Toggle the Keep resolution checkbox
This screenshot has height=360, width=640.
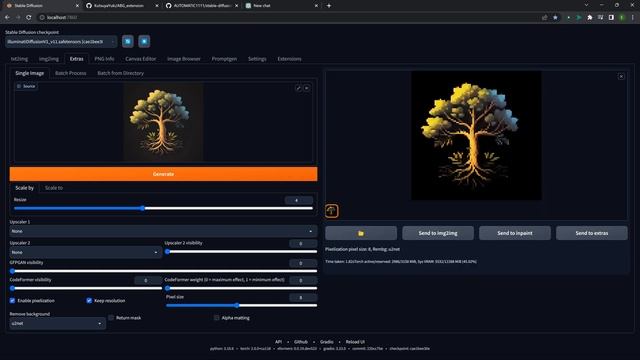click(x=89, y=300)
